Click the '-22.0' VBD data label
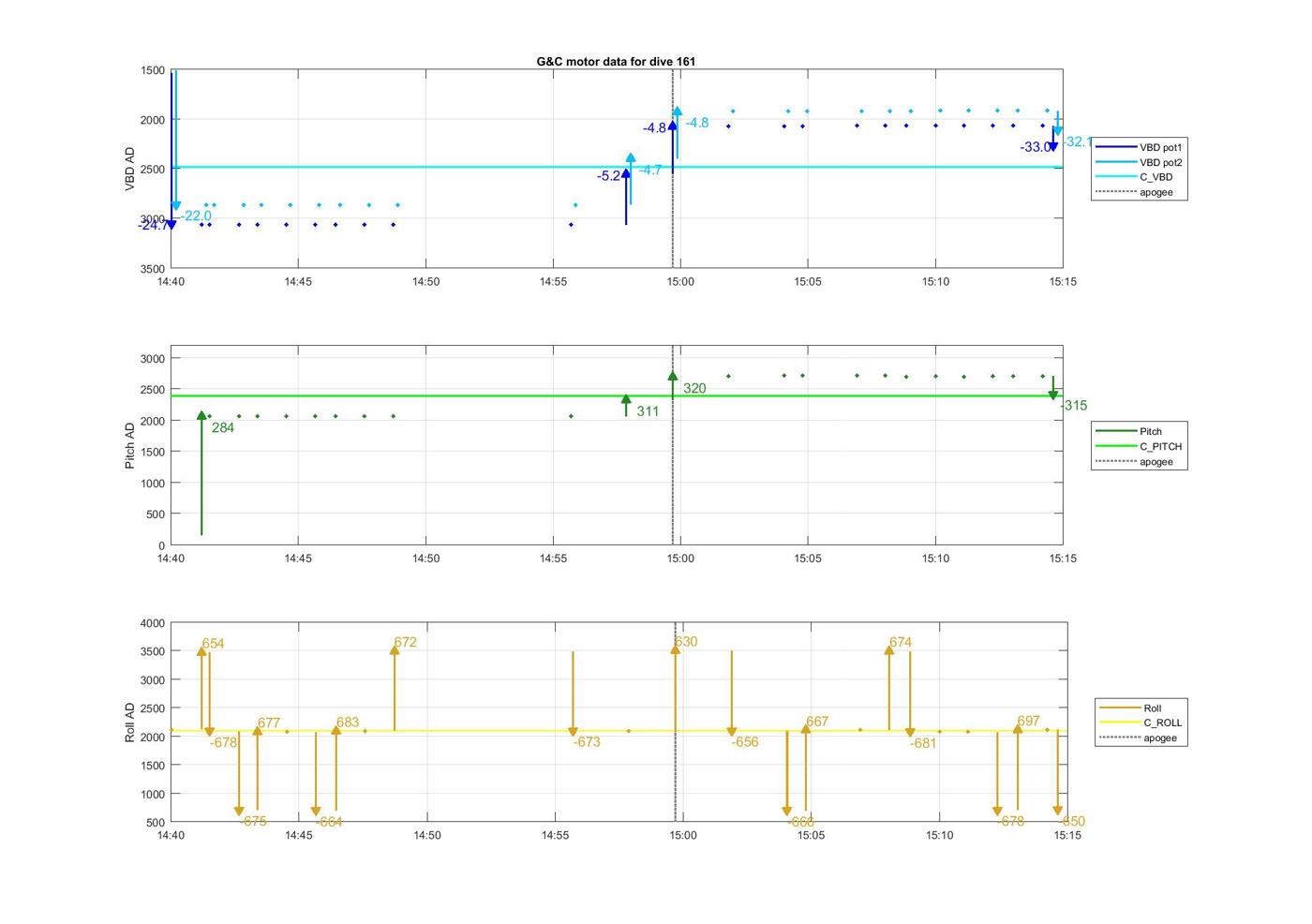This screenshot has height=924, width=1312. click(x=196, y=216)
